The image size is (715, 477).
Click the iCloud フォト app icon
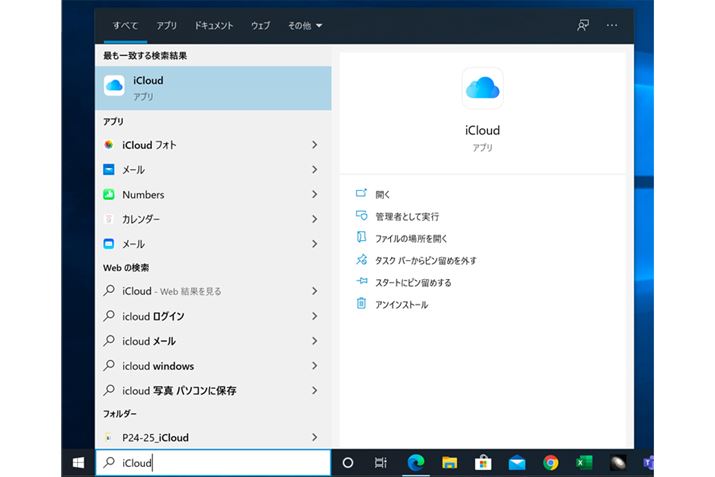point(110,145)
